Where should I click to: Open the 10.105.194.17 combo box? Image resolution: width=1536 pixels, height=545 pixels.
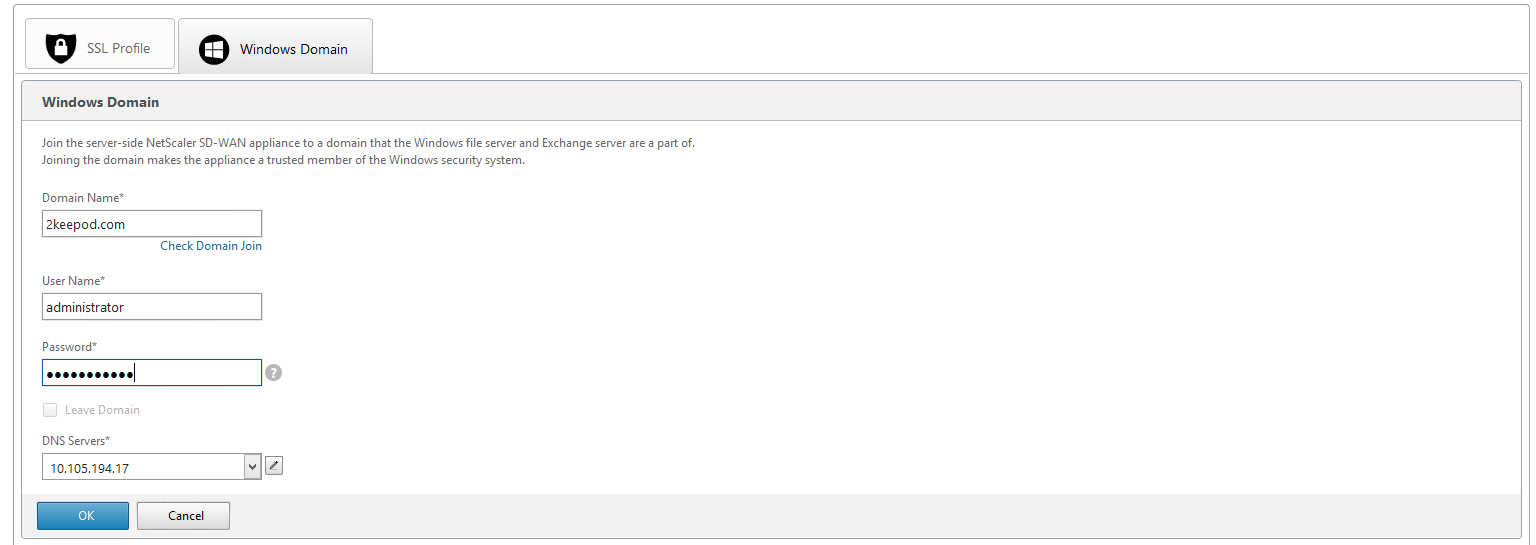coord(152,467)
